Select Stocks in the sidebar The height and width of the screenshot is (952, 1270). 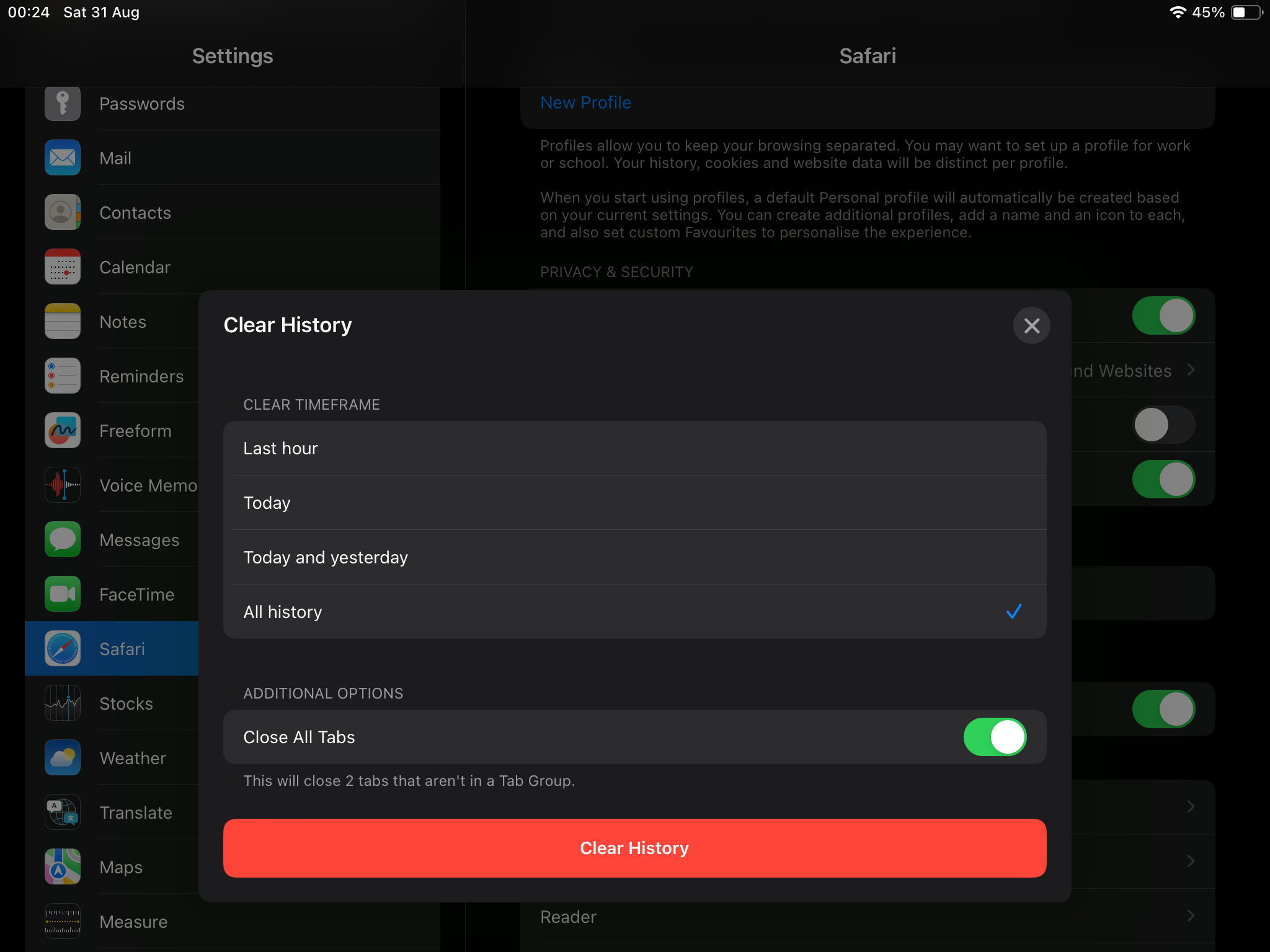click(112, 703)
